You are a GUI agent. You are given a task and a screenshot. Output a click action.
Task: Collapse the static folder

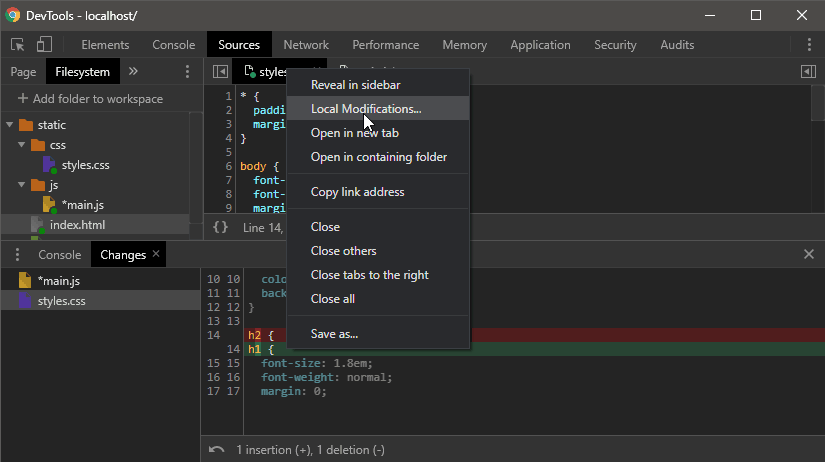pos(9,125)
